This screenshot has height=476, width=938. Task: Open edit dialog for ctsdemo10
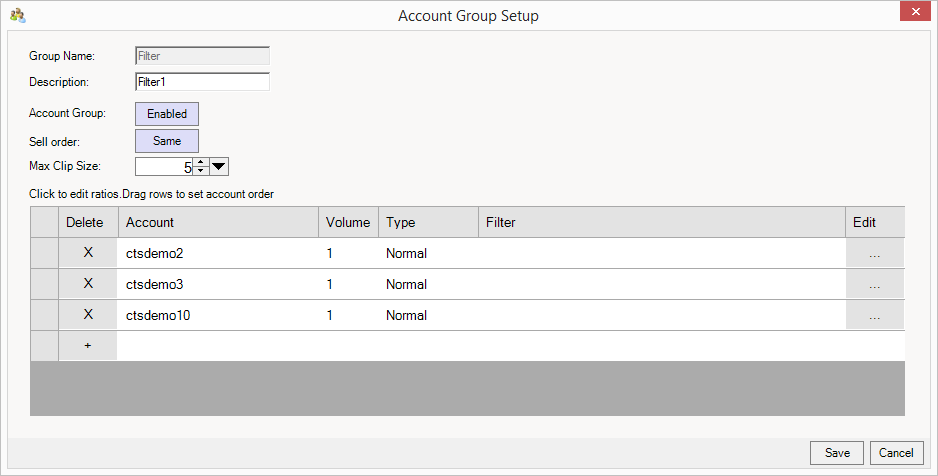click(x=874, y=315)
